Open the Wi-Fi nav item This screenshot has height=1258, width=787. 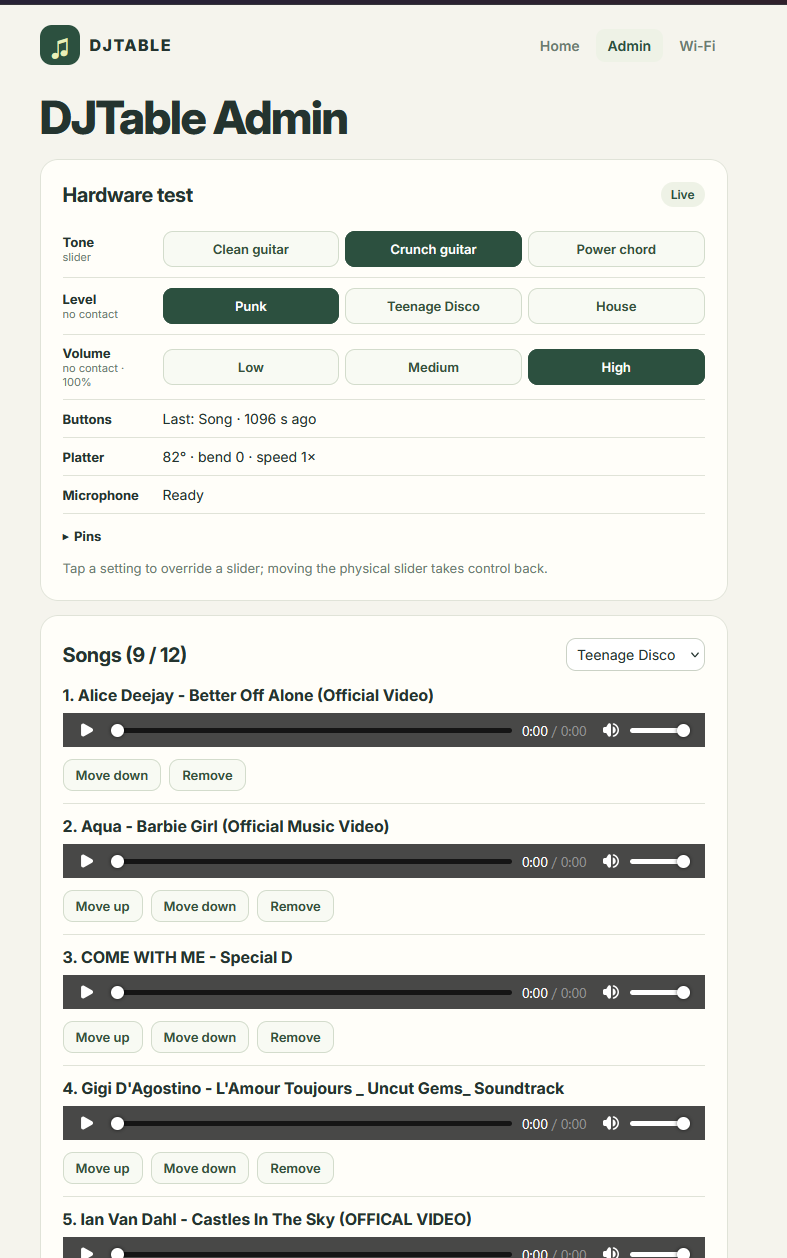(697, 46)
